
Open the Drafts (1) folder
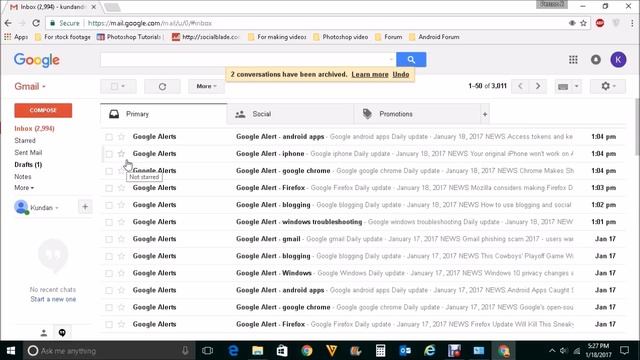(28, 164)
